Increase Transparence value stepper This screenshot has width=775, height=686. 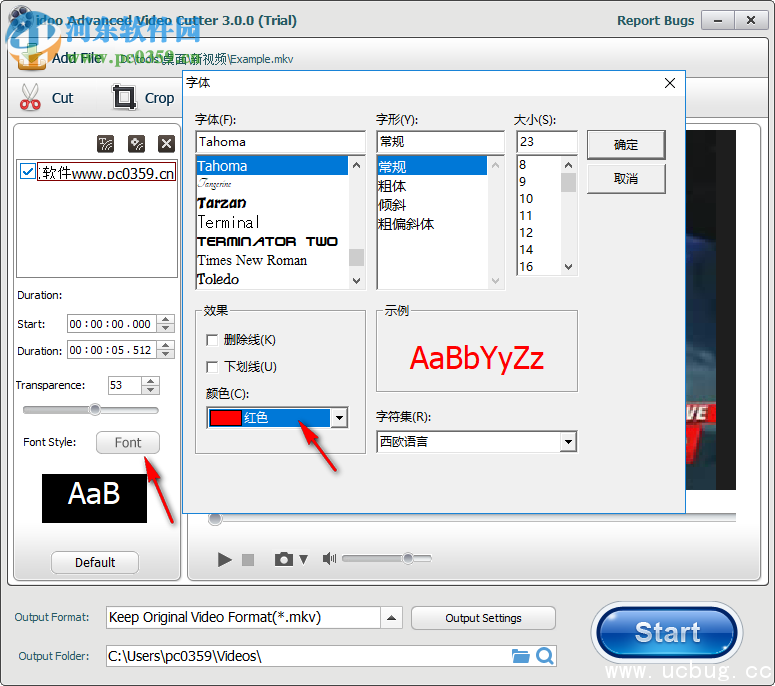(x=150, y=381)
